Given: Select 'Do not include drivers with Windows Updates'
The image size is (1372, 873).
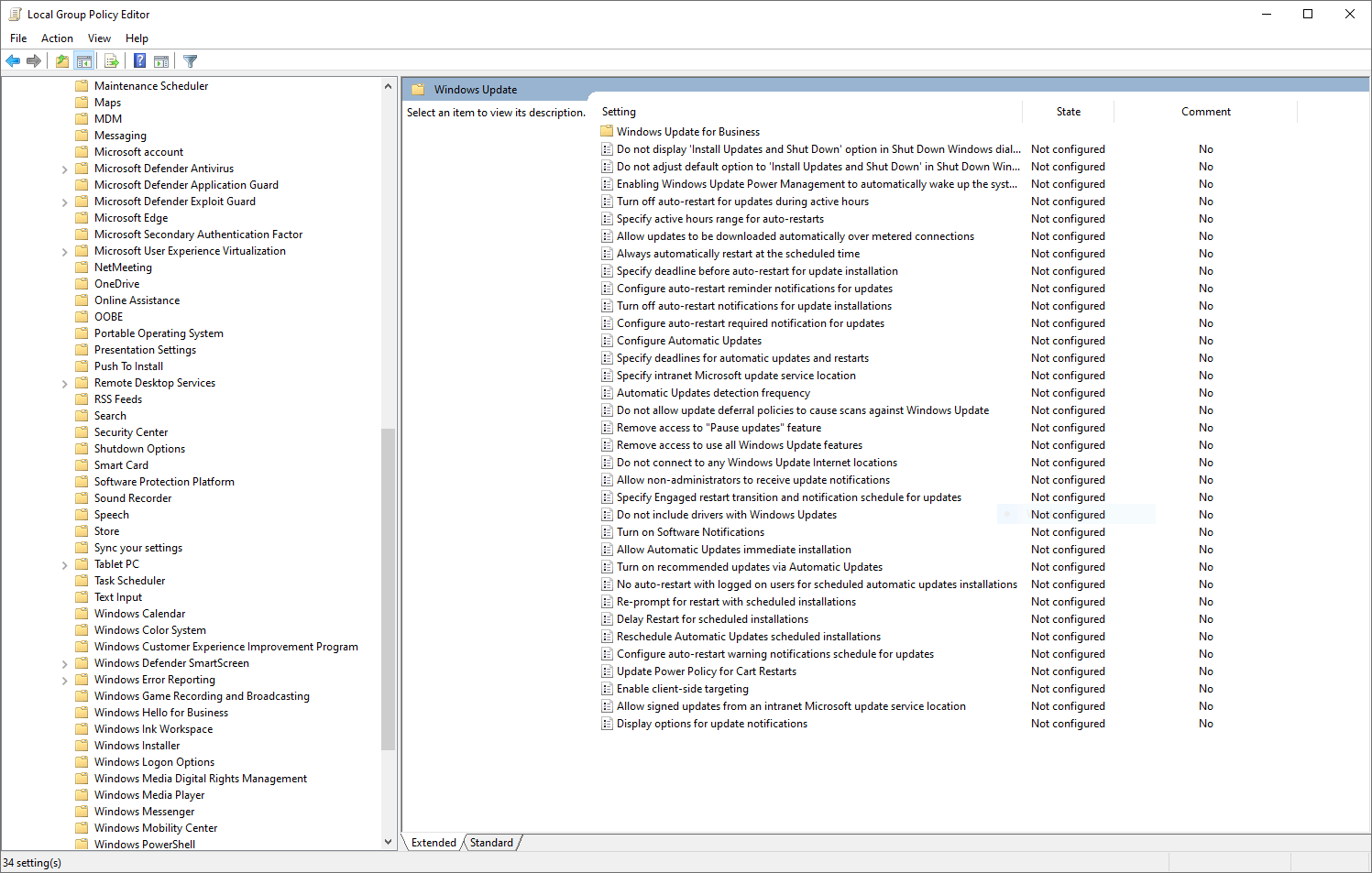Looking at the screenshot, I should pyautogui.click(x=727, y=515).
